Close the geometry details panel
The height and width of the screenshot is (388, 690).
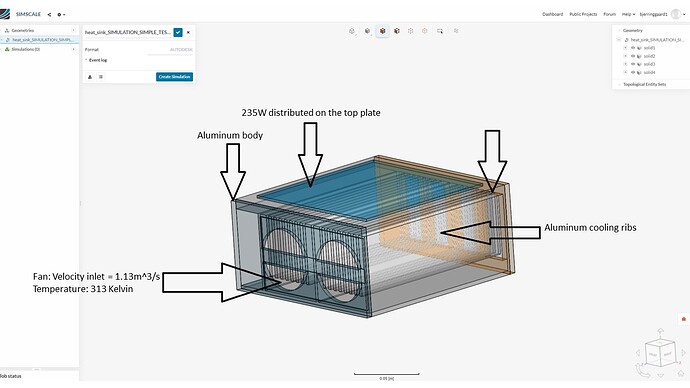pos(188,32)
